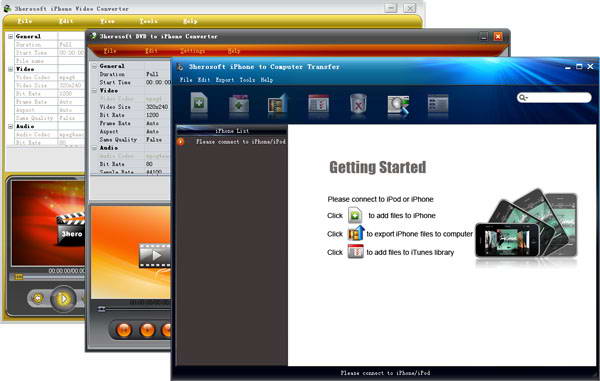Click the iTunes library icon in Getting Started
The height and width of the screenshot is (381, 600).
point(355,252)
